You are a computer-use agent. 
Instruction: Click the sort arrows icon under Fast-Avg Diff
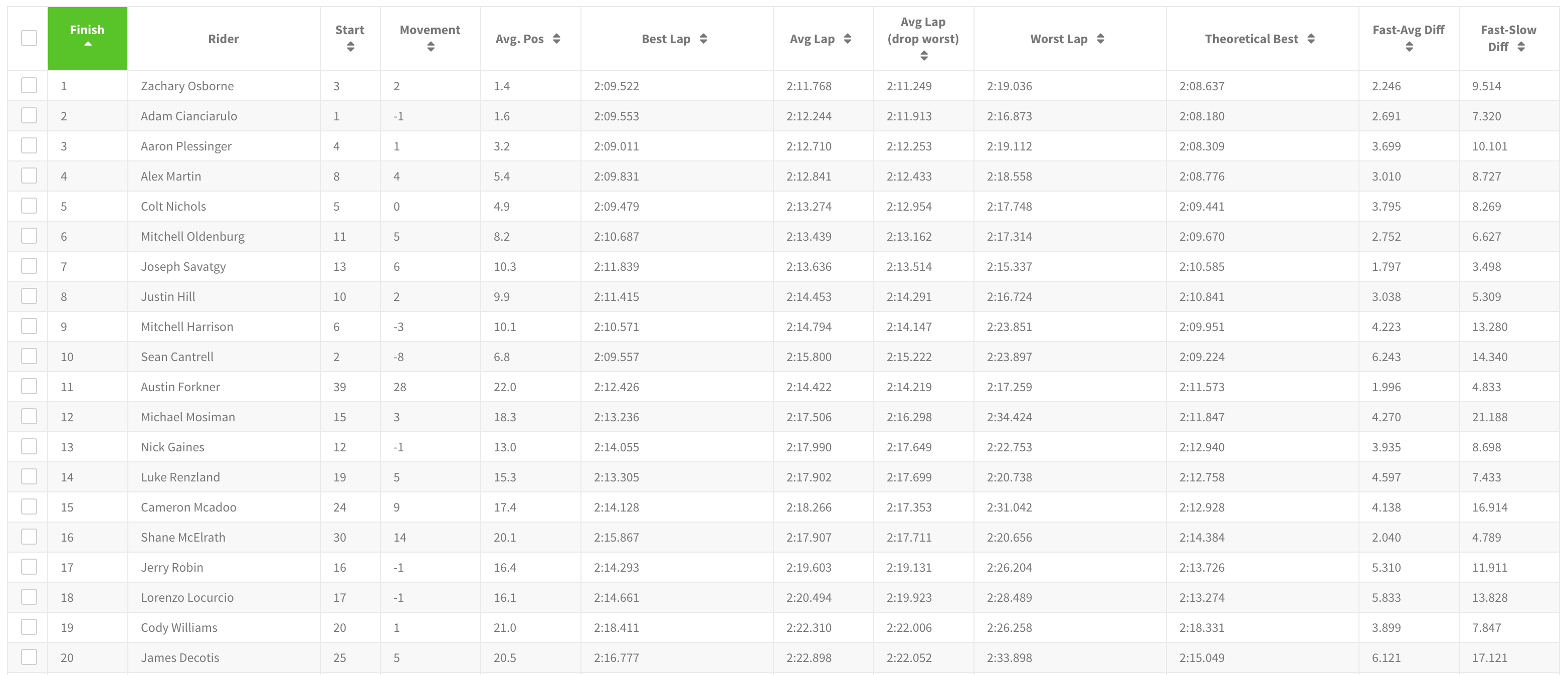[x=1409, y=47]
